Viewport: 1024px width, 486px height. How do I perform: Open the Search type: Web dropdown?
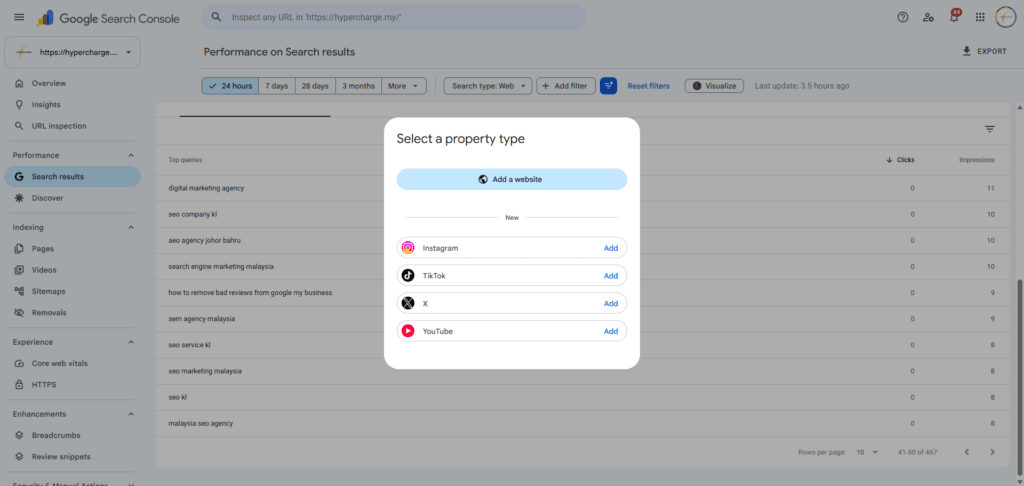pyautogui.click(x=488, y=86)
